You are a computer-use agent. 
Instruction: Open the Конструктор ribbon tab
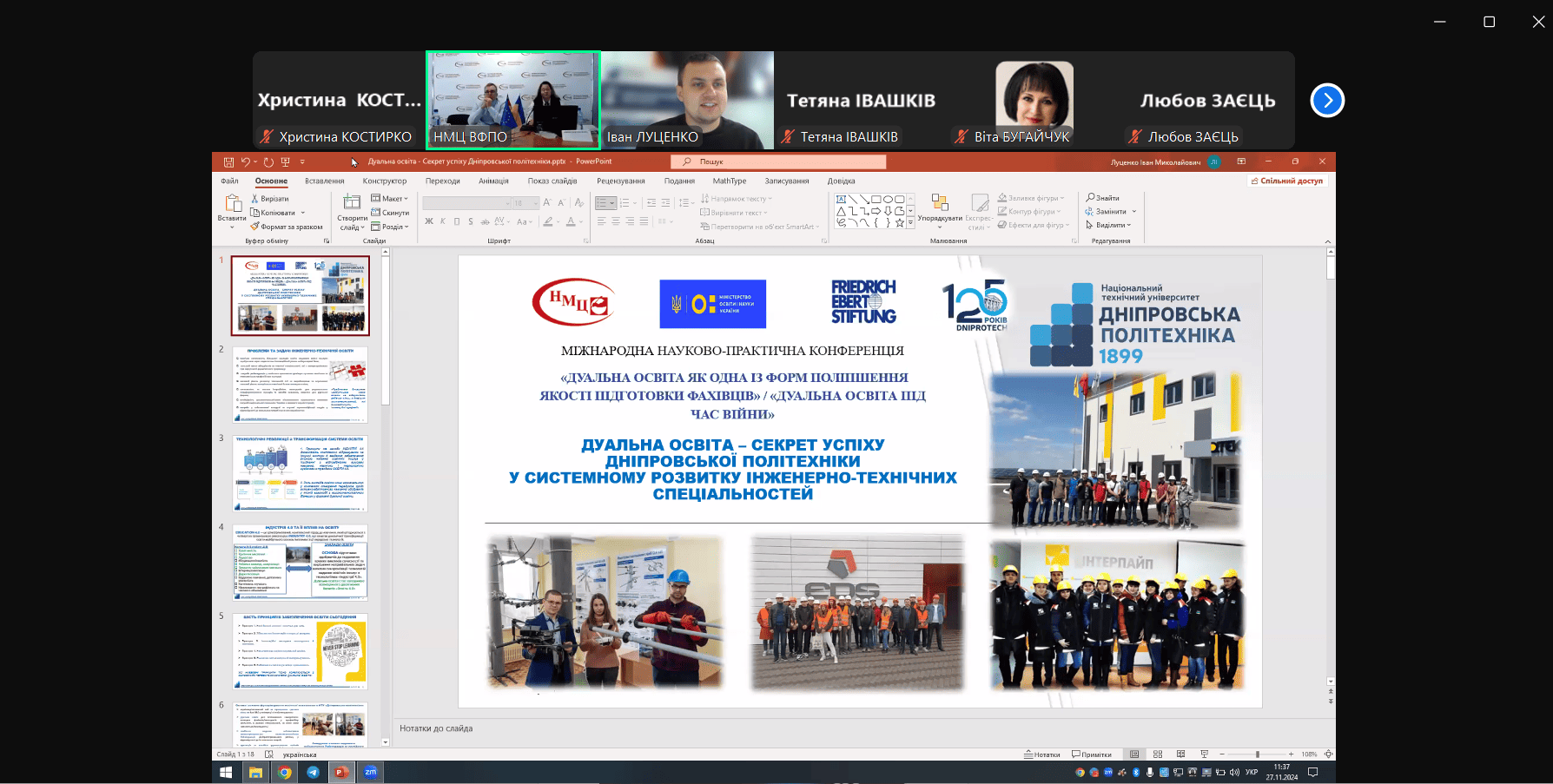point(384,181)
